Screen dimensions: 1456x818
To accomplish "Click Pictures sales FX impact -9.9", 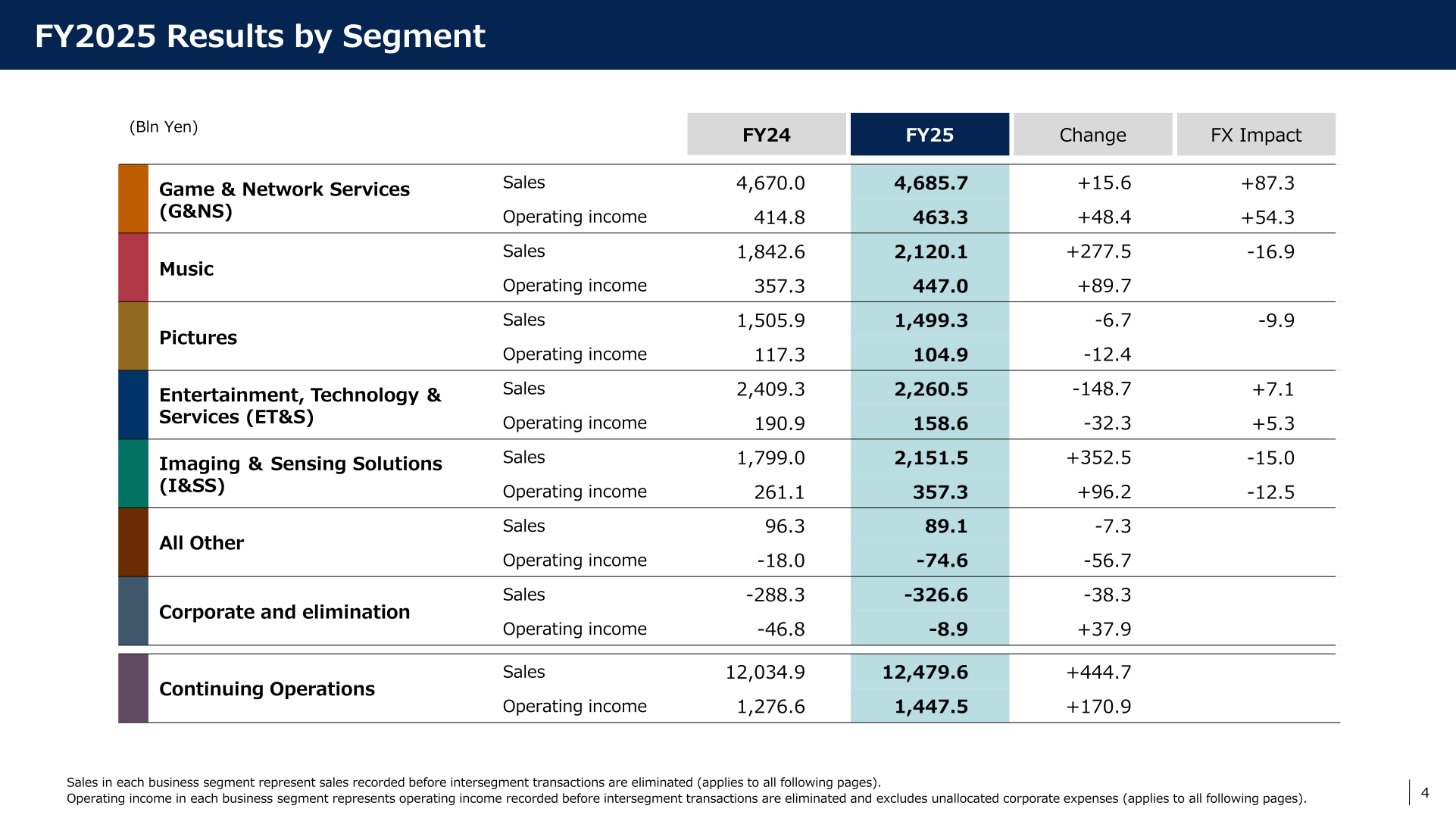I will (1276, 320).
